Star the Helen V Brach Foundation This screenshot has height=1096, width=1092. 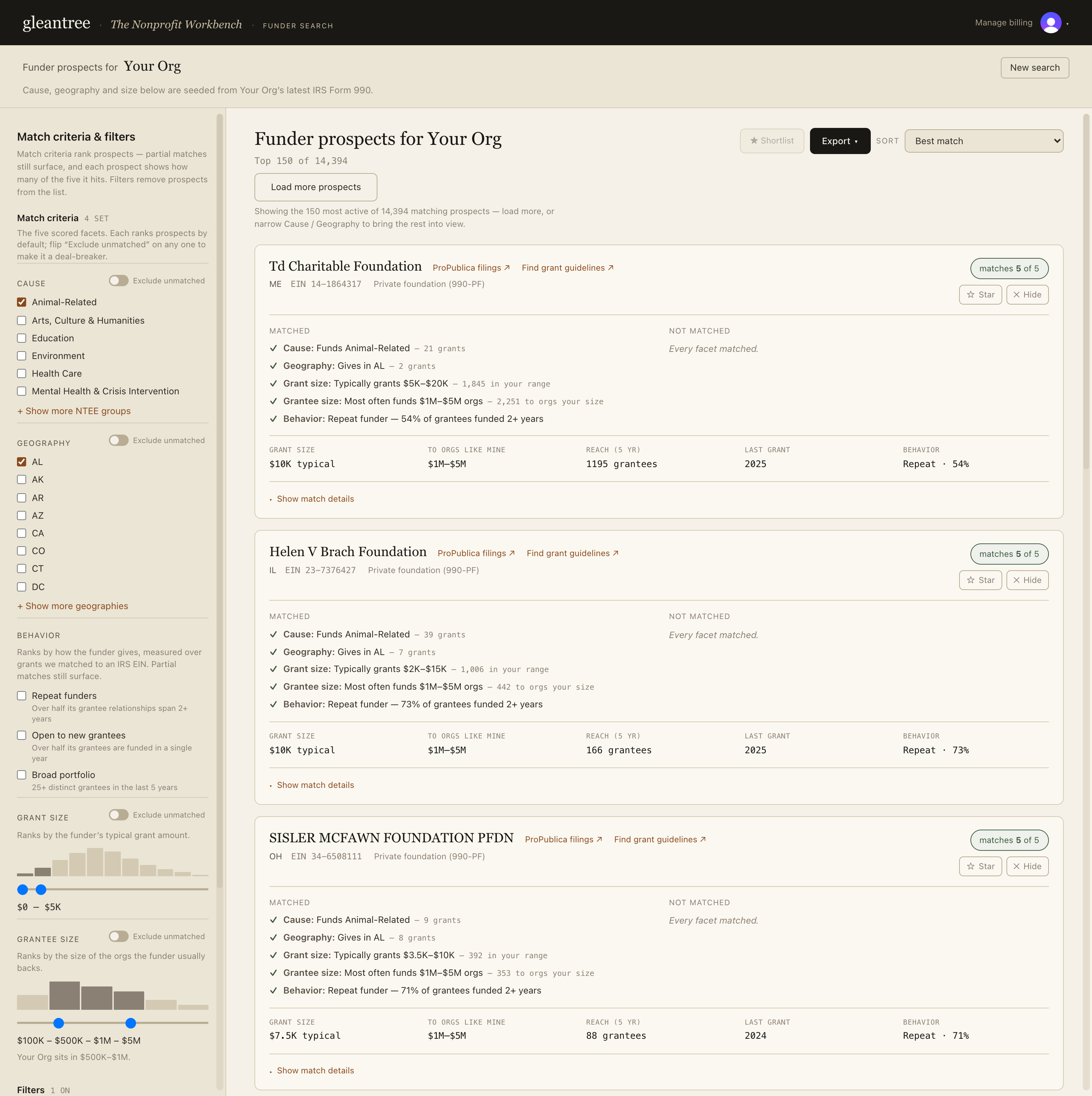pos(980,580)
